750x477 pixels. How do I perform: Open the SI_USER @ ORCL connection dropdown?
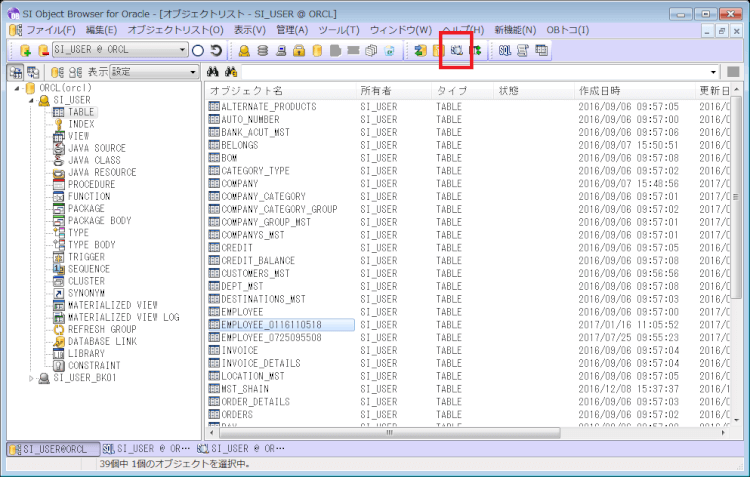point(182,50)
